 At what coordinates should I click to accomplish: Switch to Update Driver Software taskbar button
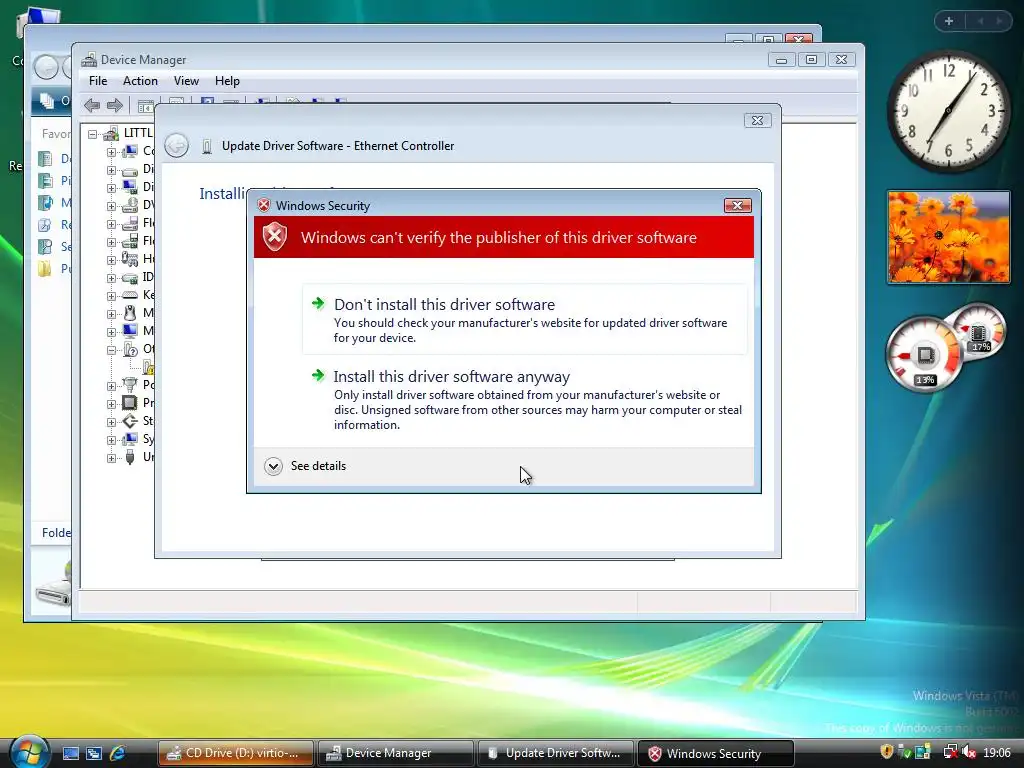(556, 753)
